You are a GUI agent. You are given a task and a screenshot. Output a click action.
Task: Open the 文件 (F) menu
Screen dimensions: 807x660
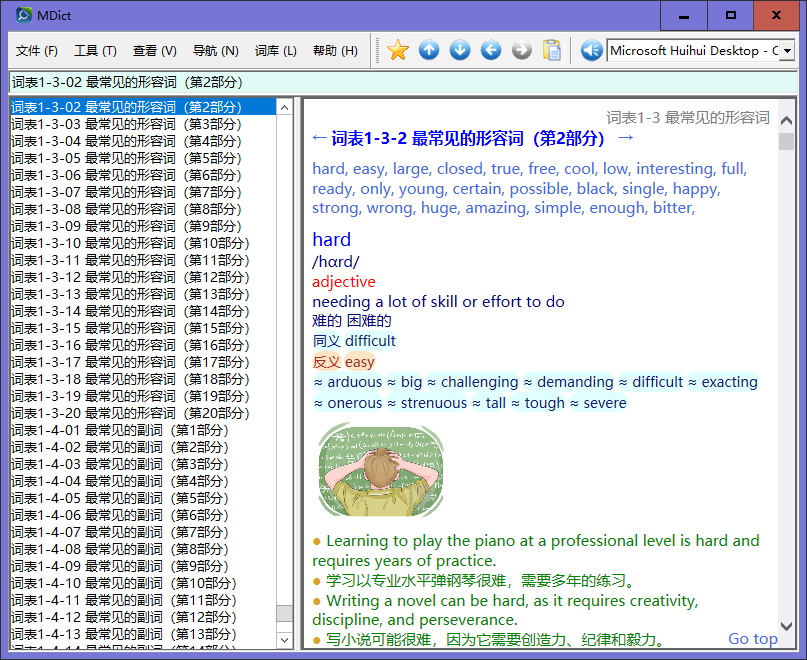(37, 51)
